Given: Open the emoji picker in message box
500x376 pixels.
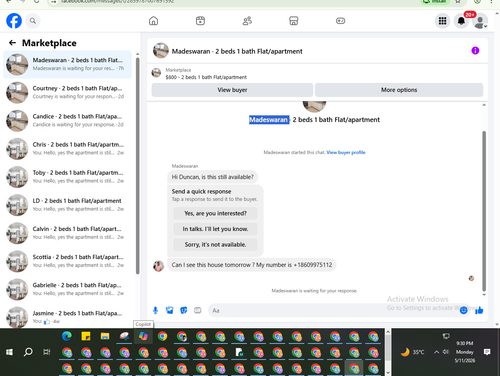Looking at the screenshot, I should pyautogui.click(x=463, y=310).
